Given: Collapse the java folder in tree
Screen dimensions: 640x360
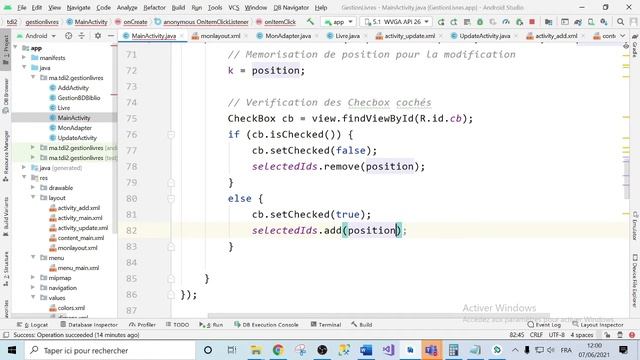Looking at the screenshot, I should coord(24,67).
